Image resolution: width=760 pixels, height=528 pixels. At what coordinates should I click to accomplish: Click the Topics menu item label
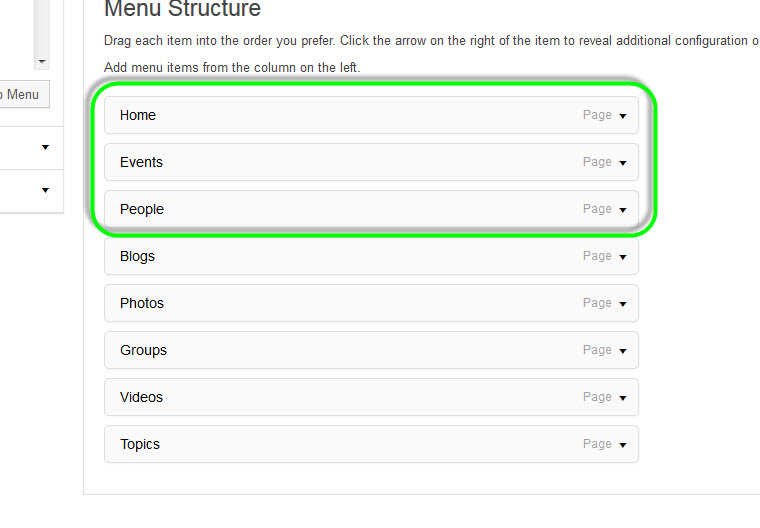[140, 444]
